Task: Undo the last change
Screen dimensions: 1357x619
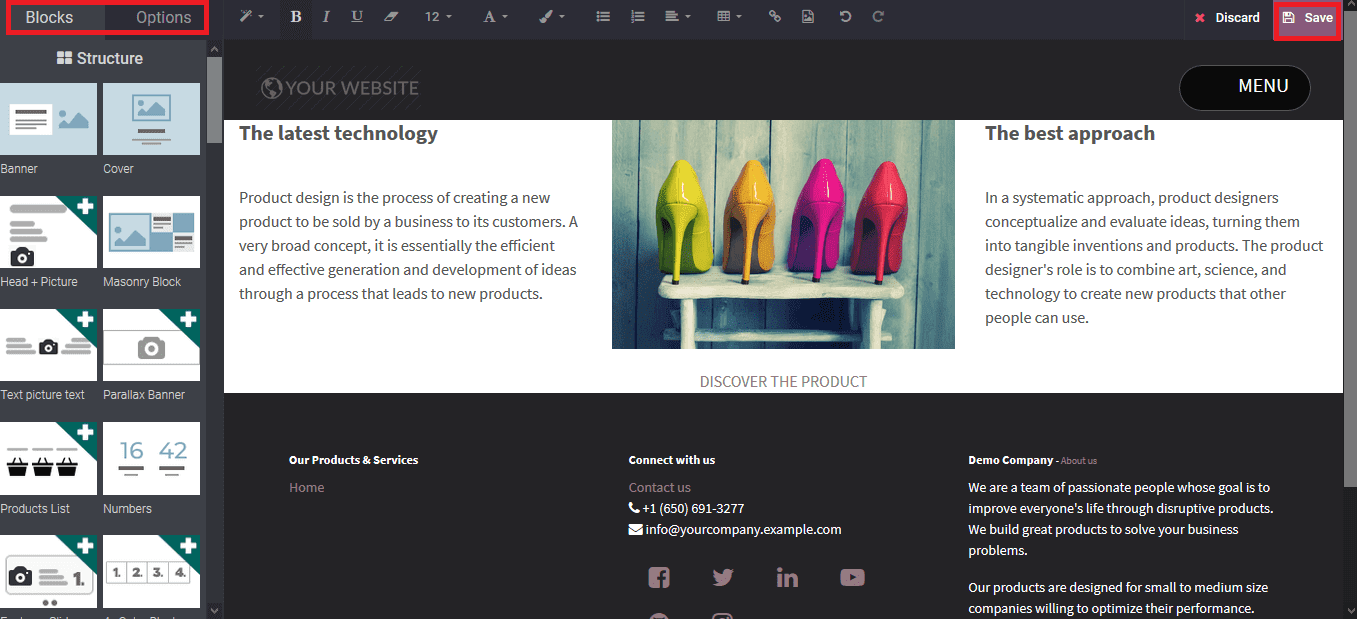Action: click(x=845, y=17)
